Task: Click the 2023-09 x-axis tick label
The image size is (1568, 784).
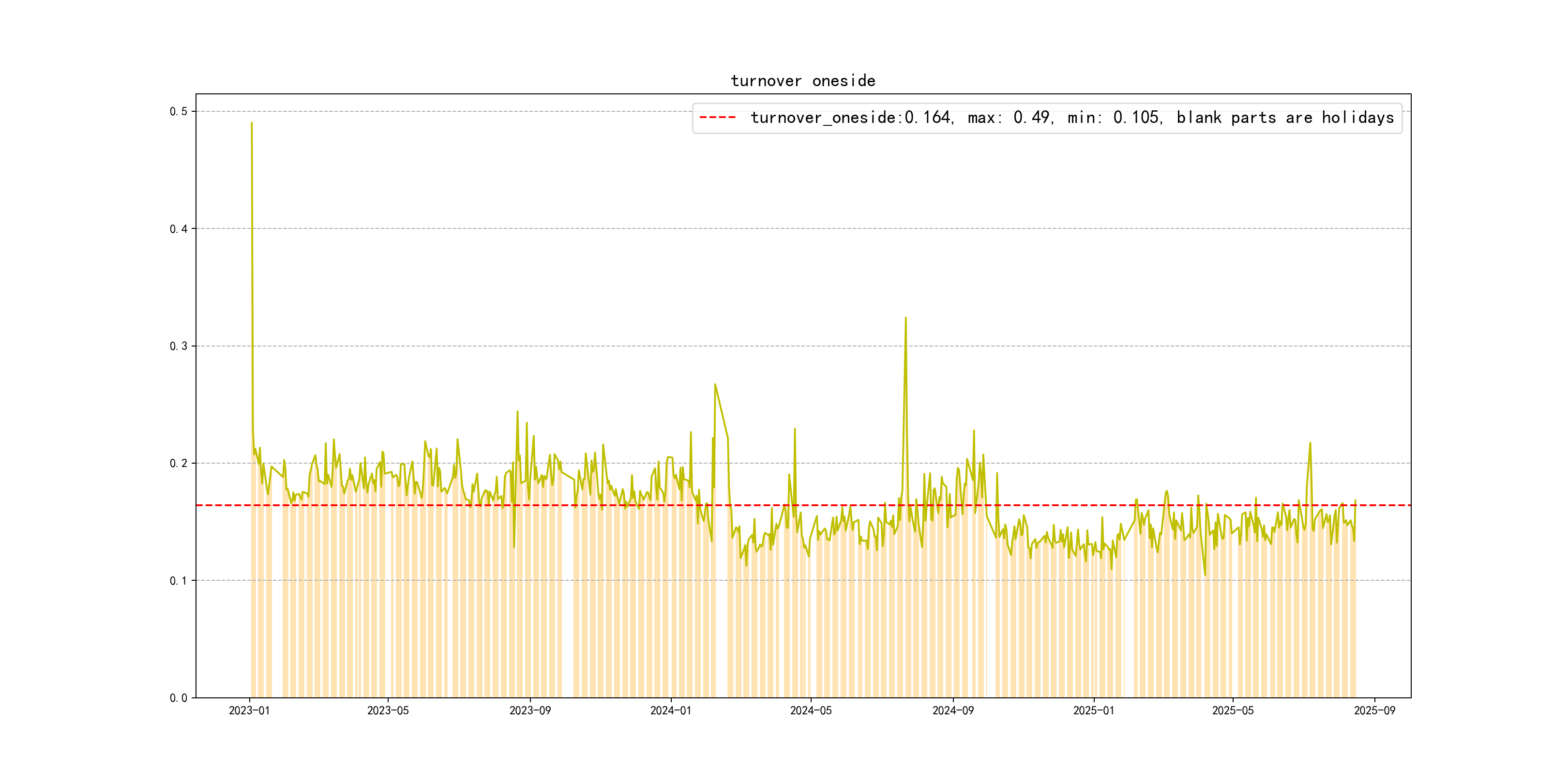Action: click(x=529, y=710)
